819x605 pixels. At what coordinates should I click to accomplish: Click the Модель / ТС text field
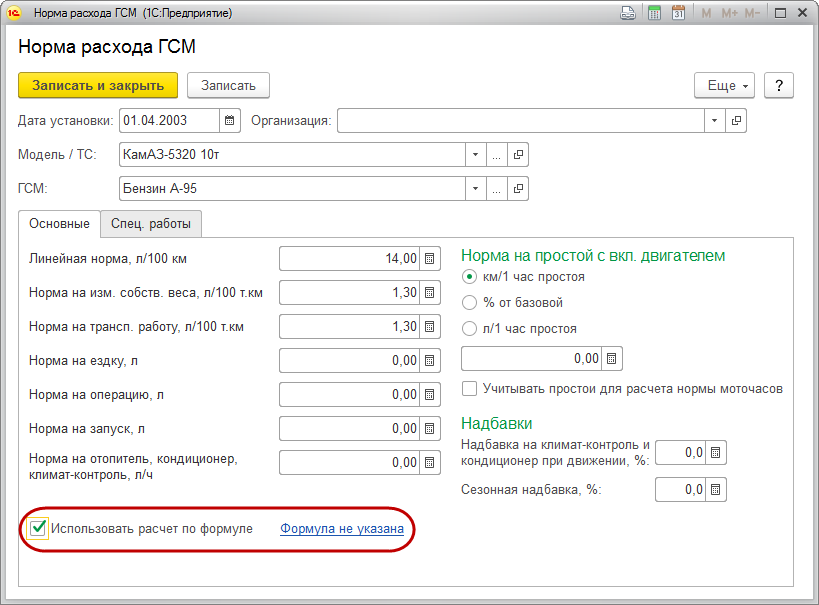[292, 155]
